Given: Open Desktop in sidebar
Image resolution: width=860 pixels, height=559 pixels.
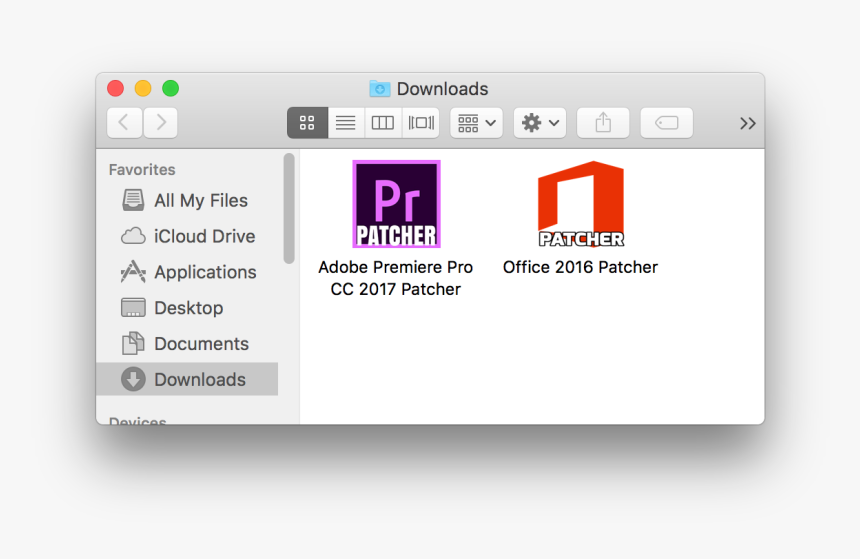Looking at the screenshot, I should (187, 308).
